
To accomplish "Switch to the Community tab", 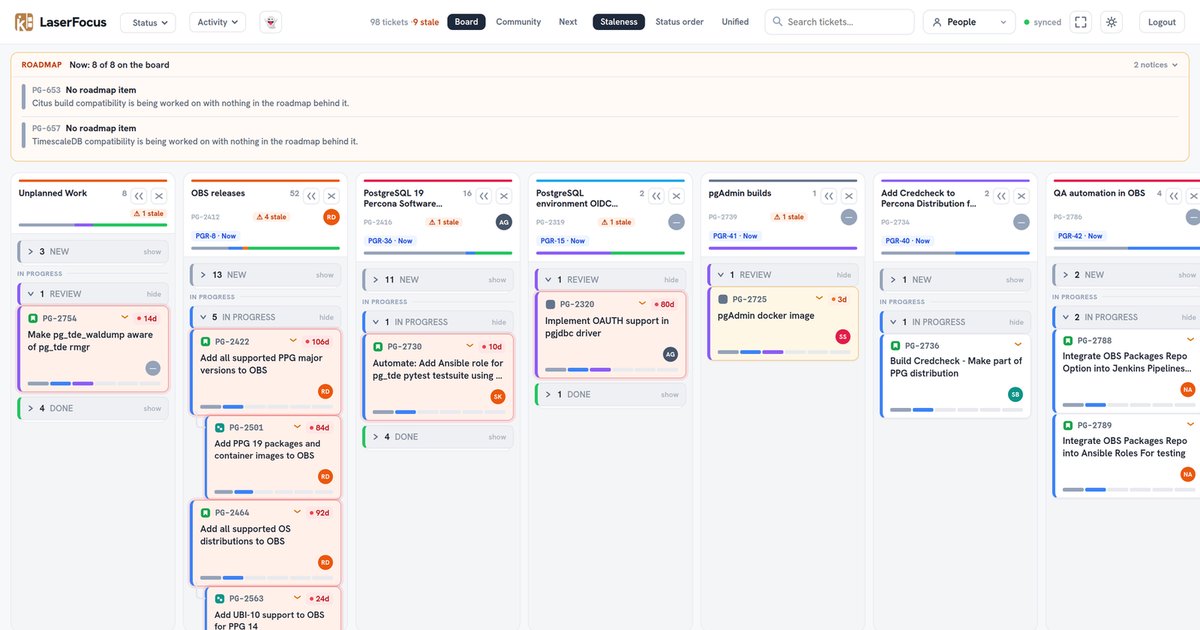I will click(518, 22).
